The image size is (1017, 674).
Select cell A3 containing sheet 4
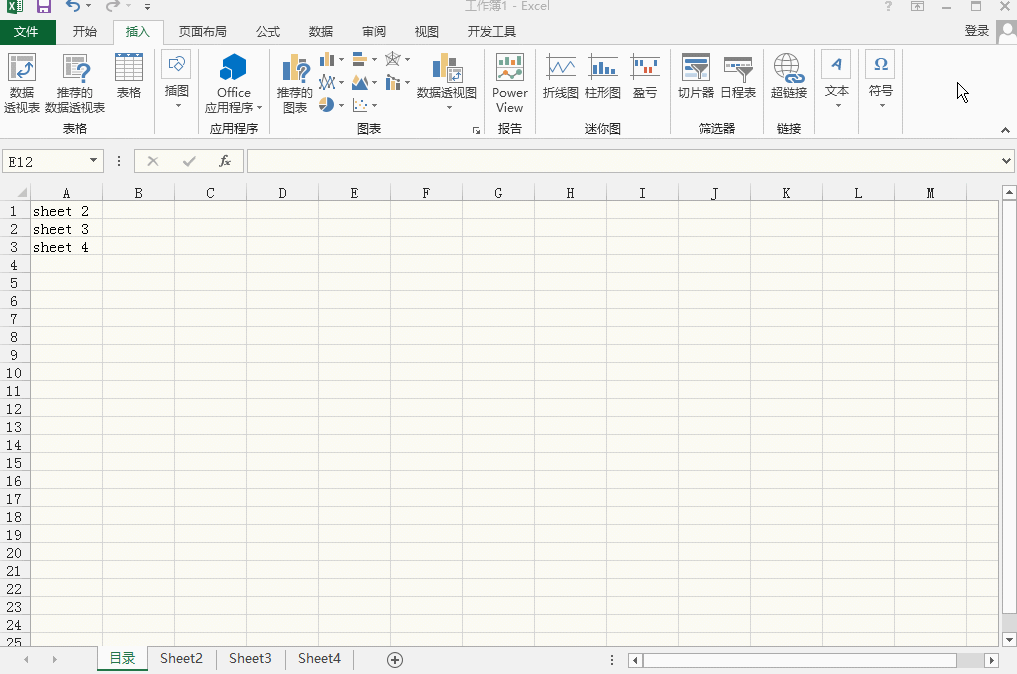point(66,247)
